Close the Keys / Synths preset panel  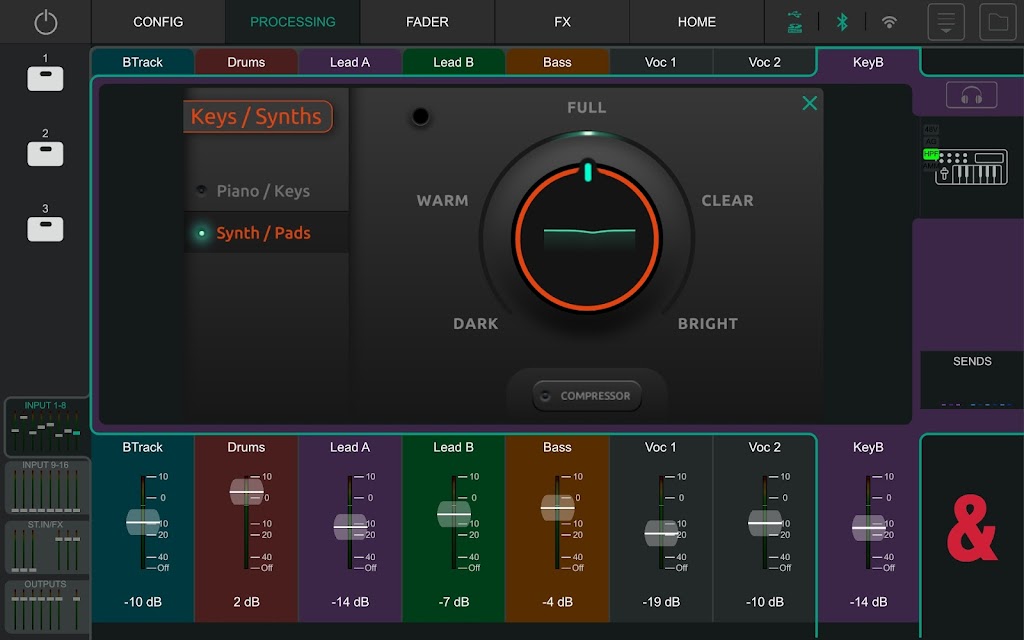(x=809, y=103)
